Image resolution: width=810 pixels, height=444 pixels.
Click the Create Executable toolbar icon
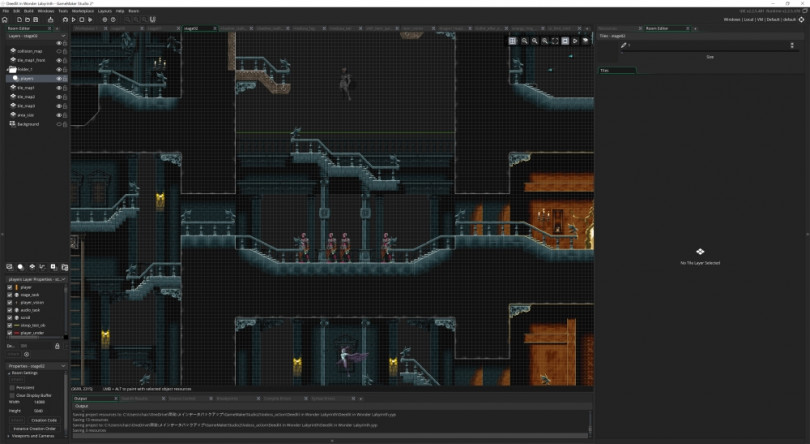[51, 20]
